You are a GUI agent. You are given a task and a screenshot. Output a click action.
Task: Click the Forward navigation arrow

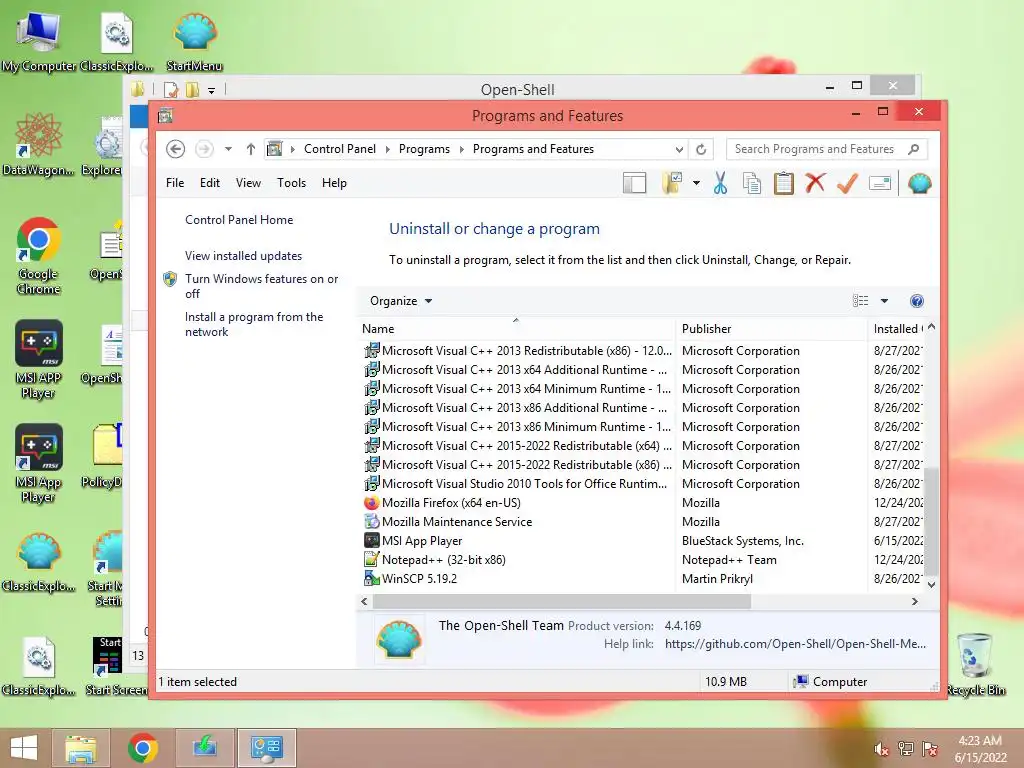pyautogui.click(x=204, y=149)
